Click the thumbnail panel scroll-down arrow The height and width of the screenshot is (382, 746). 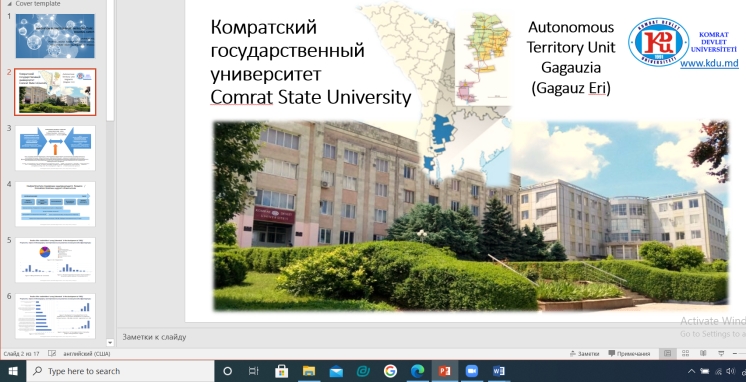[110, 343]
